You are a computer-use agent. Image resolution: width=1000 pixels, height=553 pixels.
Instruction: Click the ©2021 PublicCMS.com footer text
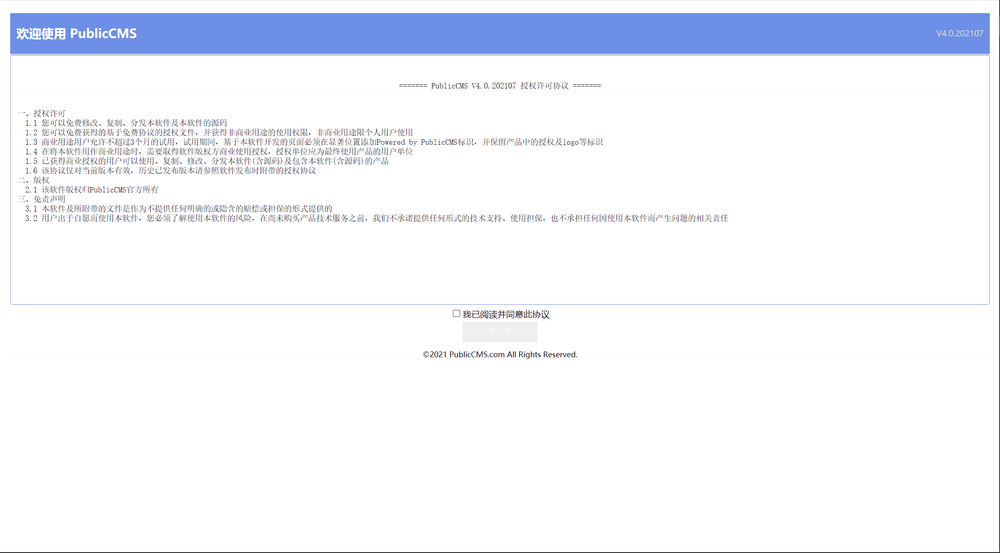499,354
